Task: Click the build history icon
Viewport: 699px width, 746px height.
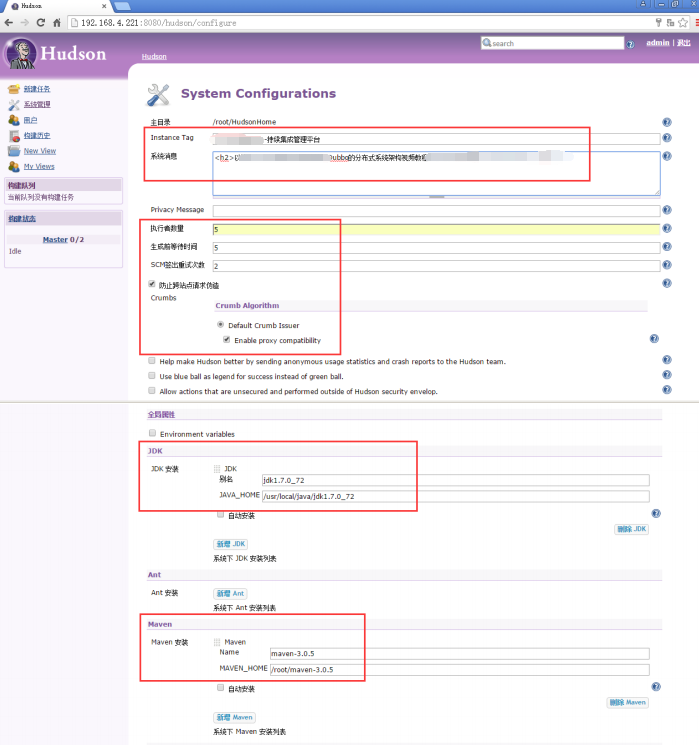Action: [14, 136]
